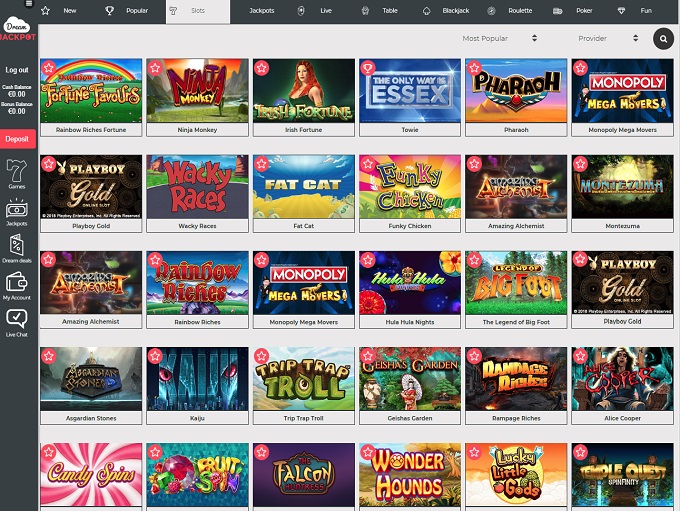Launch the Fat Cat game thumbnail
This screenshot has width=680, height=511.
(x=303, y=188)
